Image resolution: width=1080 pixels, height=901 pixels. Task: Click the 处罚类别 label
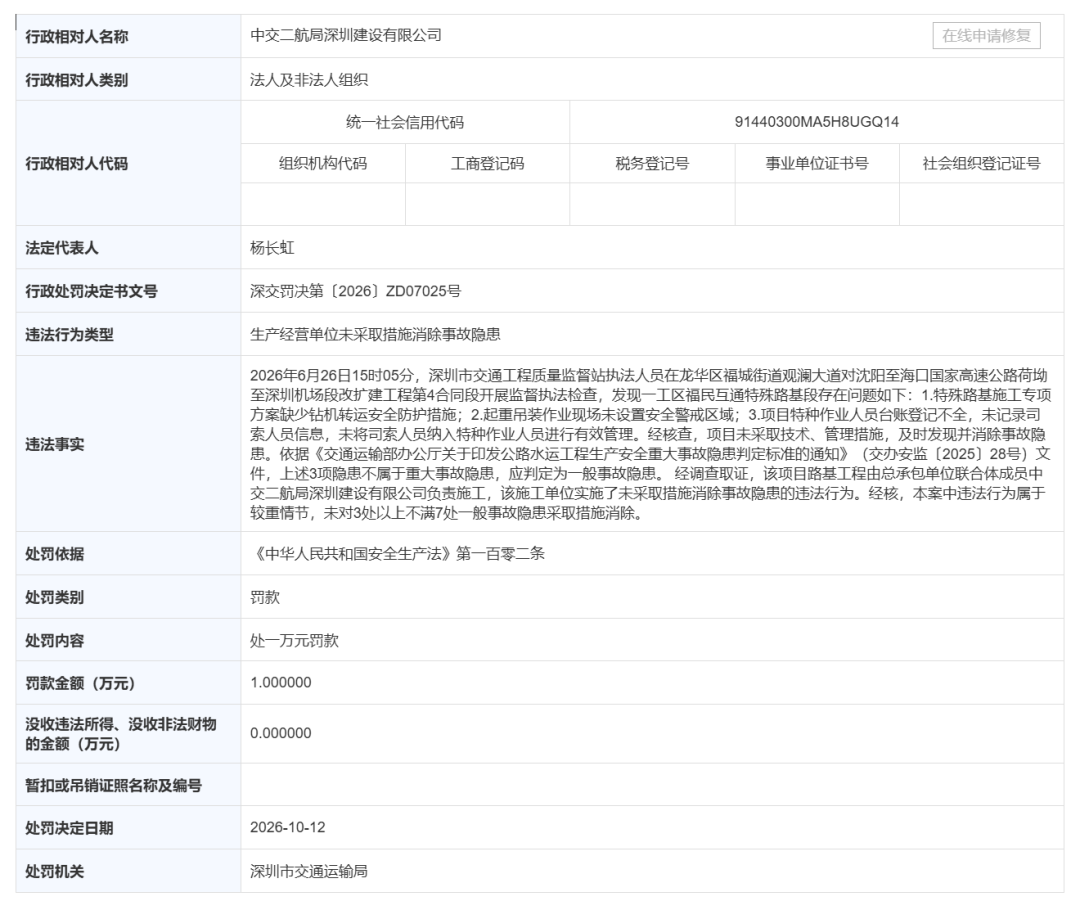click(x=54, y=597)
